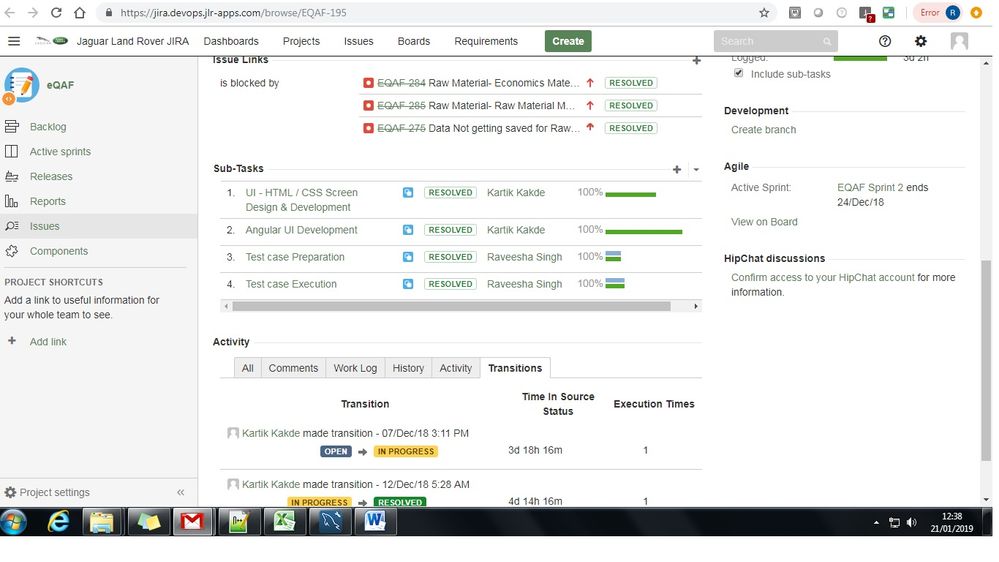The image size is (999, 562).
Task: Select the Transitions tab
Action: 515,368
